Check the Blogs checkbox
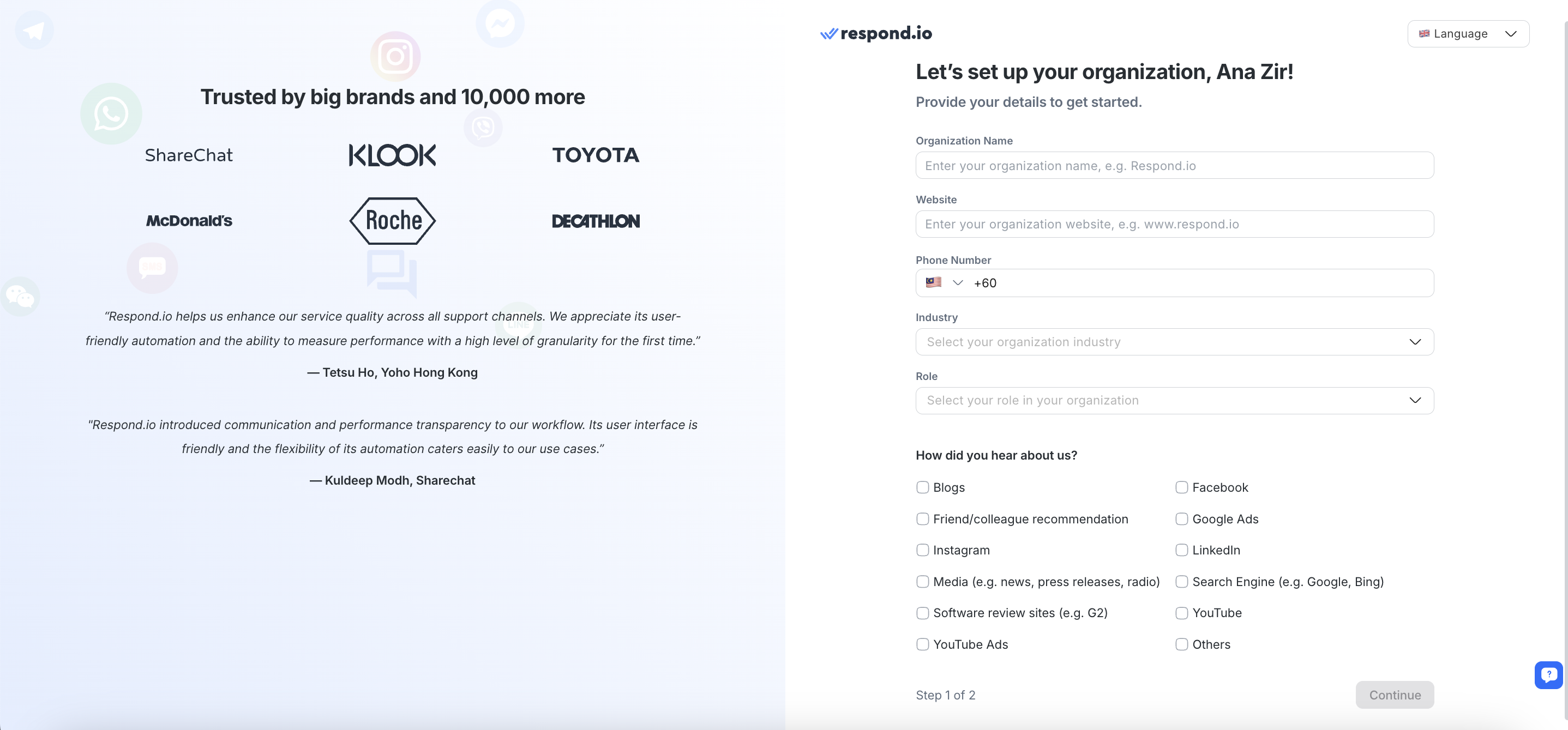 (x=922, y=487)
